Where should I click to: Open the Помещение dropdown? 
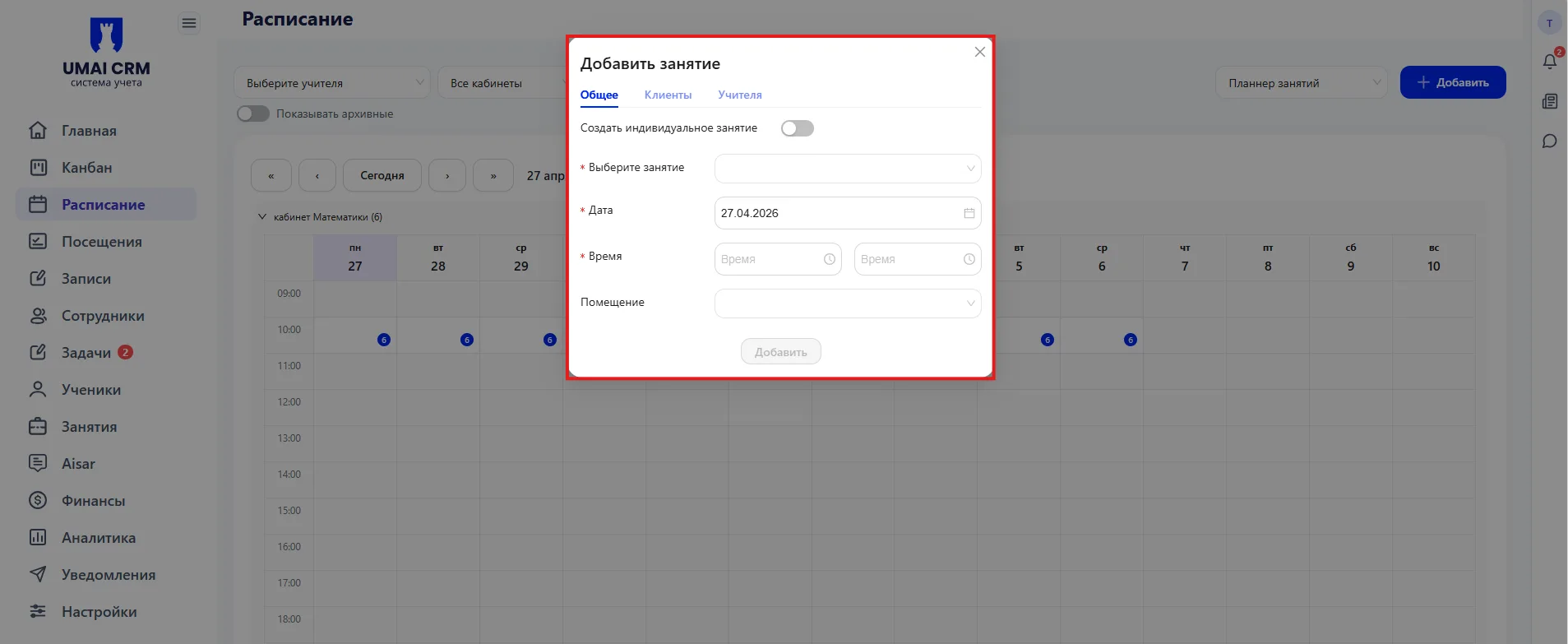tap(848, 303)
